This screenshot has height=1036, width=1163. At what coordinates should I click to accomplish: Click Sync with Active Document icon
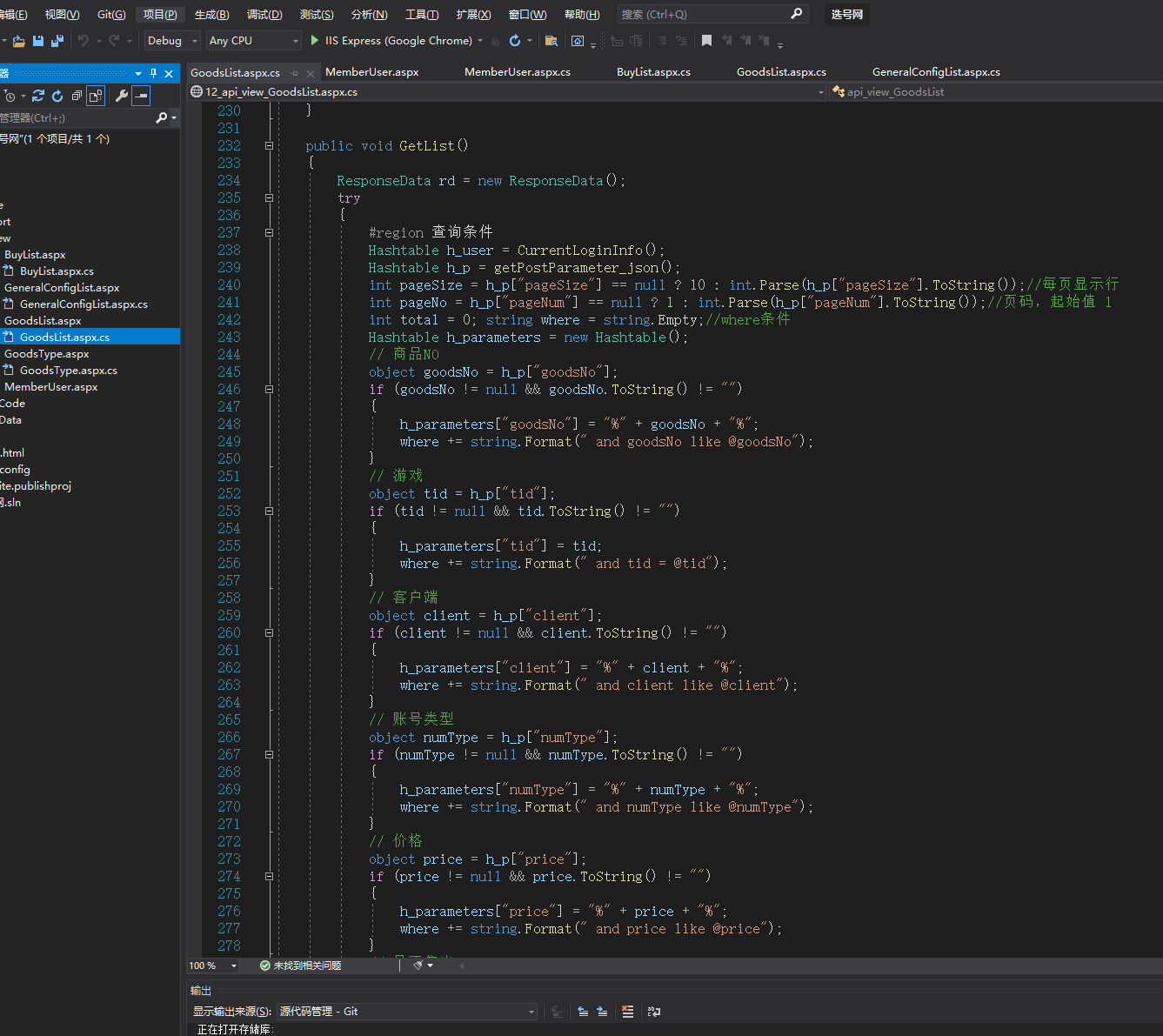pyautogui.click(x=38, y=96)
